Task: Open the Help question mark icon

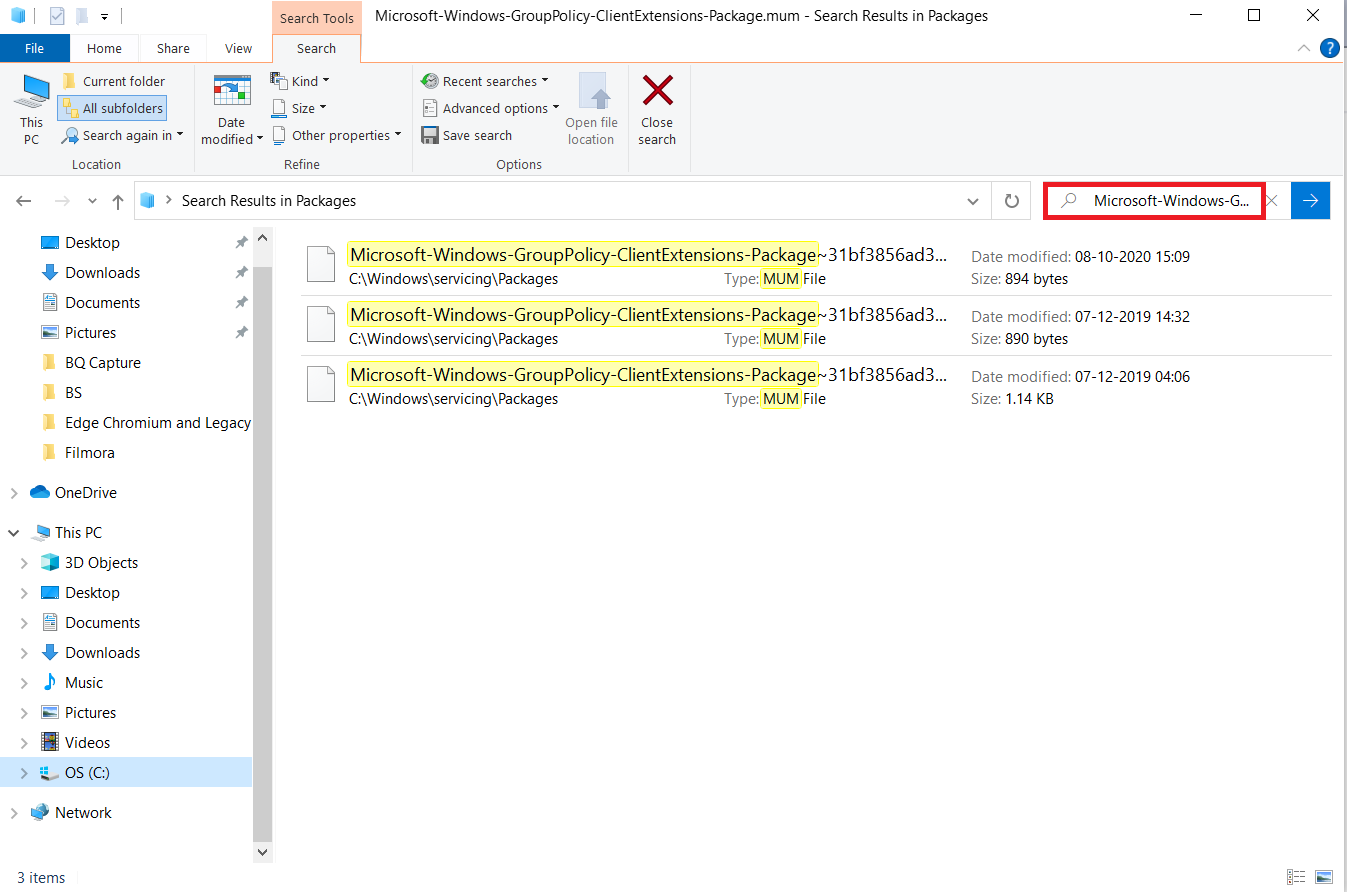Action: pos(1330,47)
